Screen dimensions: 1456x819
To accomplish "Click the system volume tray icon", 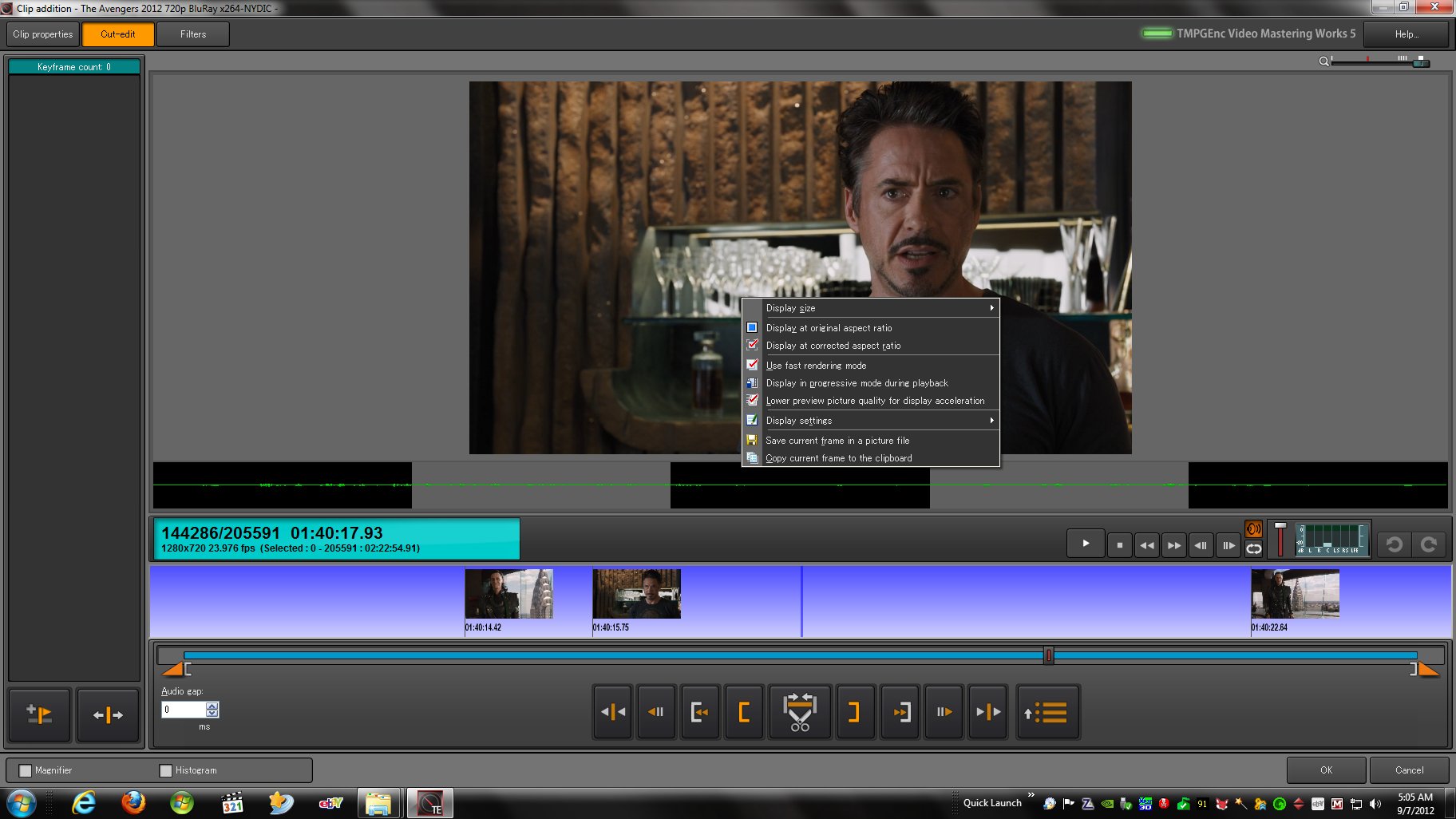I will point(1375,804).
